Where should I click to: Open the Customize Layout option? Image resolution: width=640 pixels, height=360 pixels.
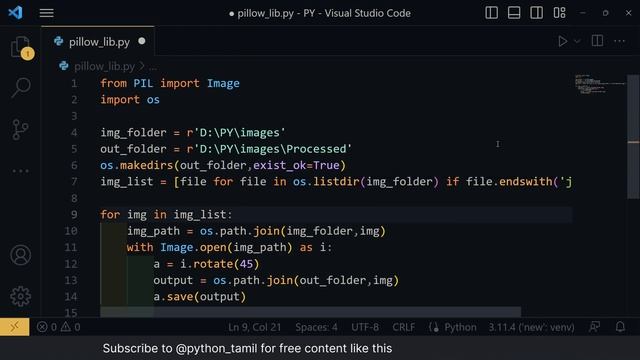coord(559,13)
